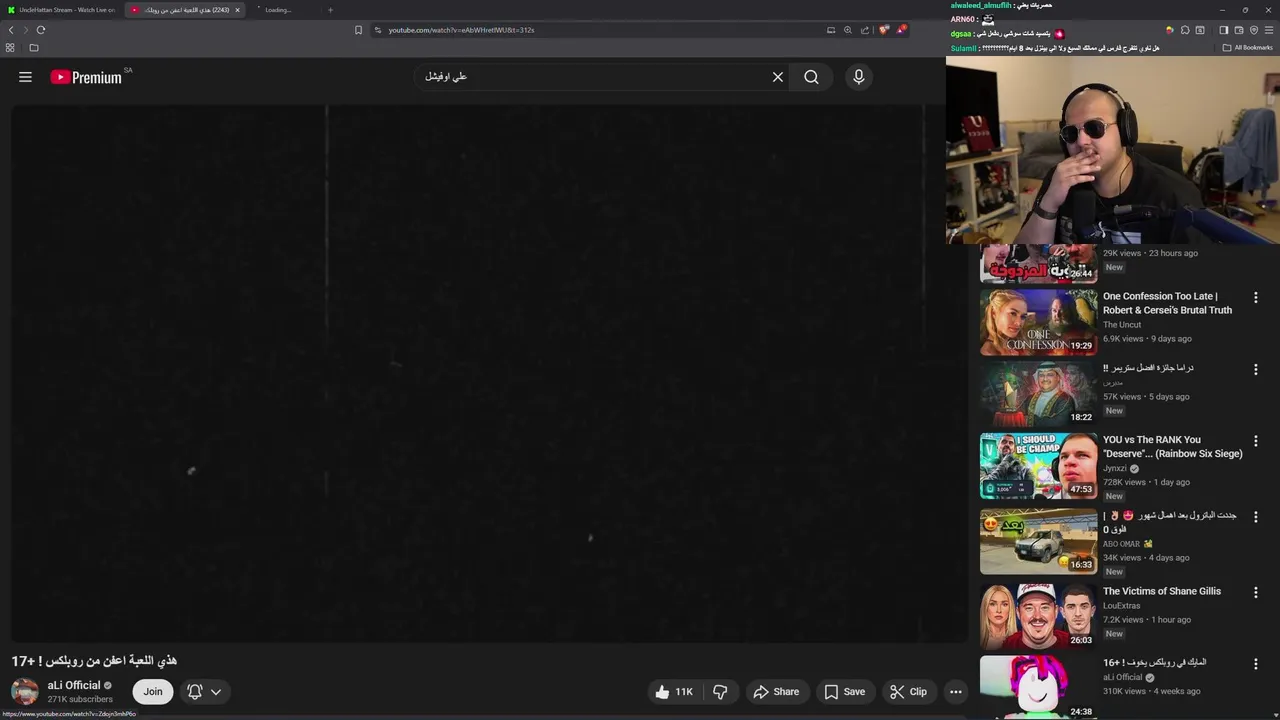The width and height of the screenshot is (1280, 720).
Task: Share this video
Action: (x=776, y=692)
